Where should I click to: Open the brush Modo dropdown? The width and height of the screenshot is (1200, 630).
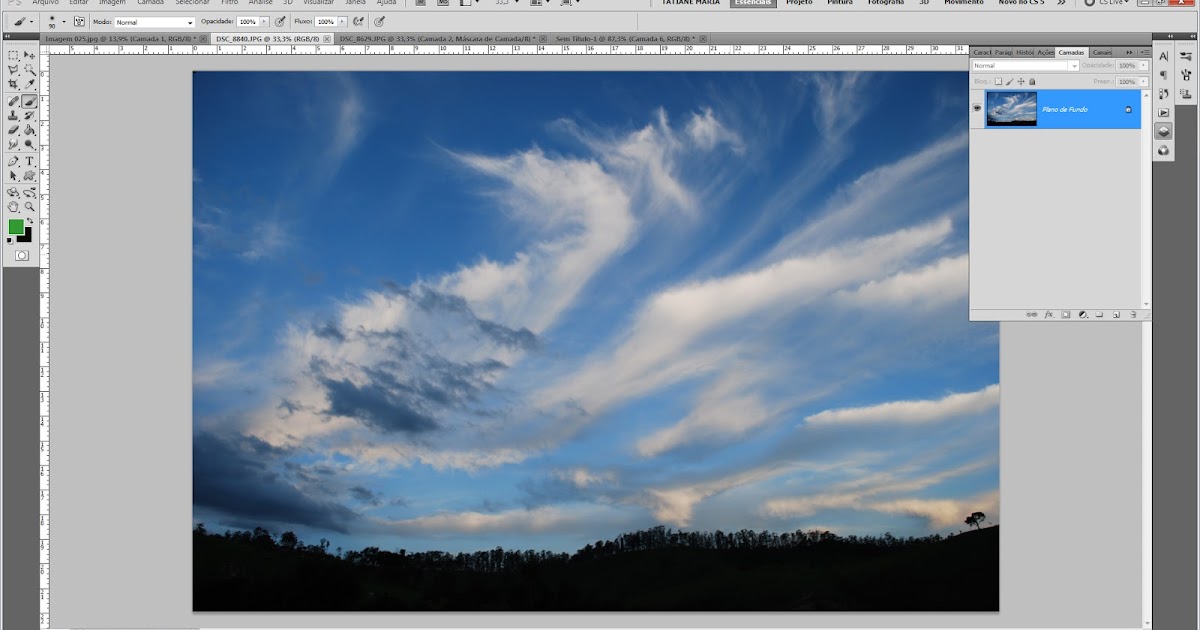click(x=154, y=22)
